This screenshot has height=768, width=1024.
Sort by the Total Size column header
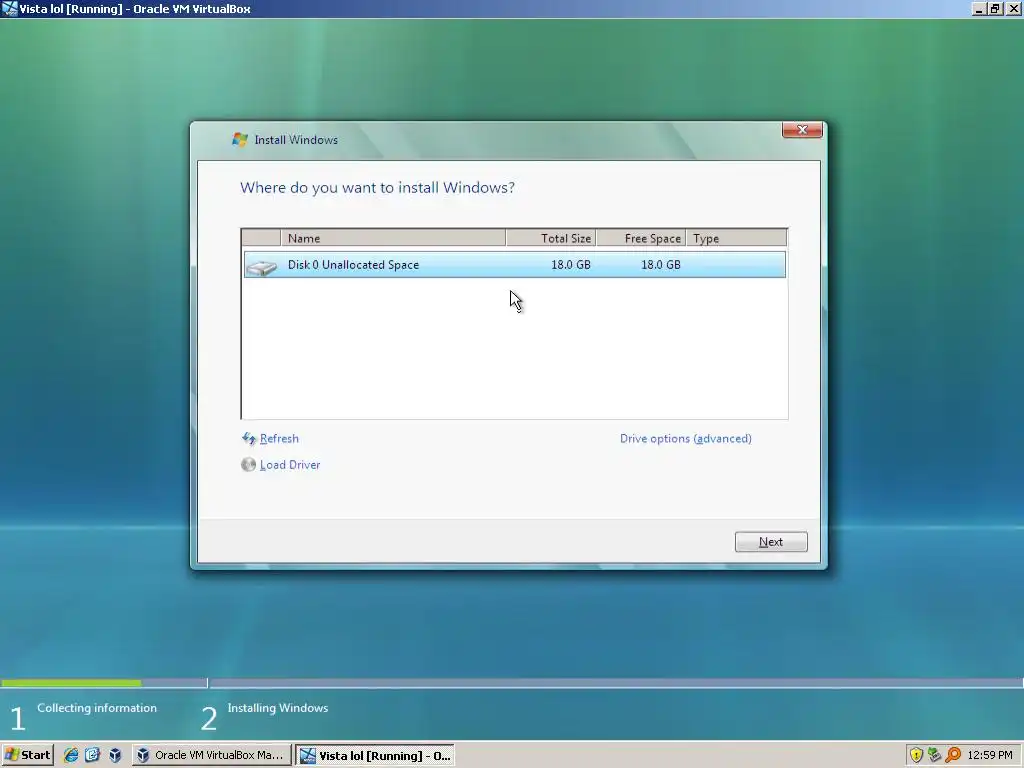[x=551, y=238]
